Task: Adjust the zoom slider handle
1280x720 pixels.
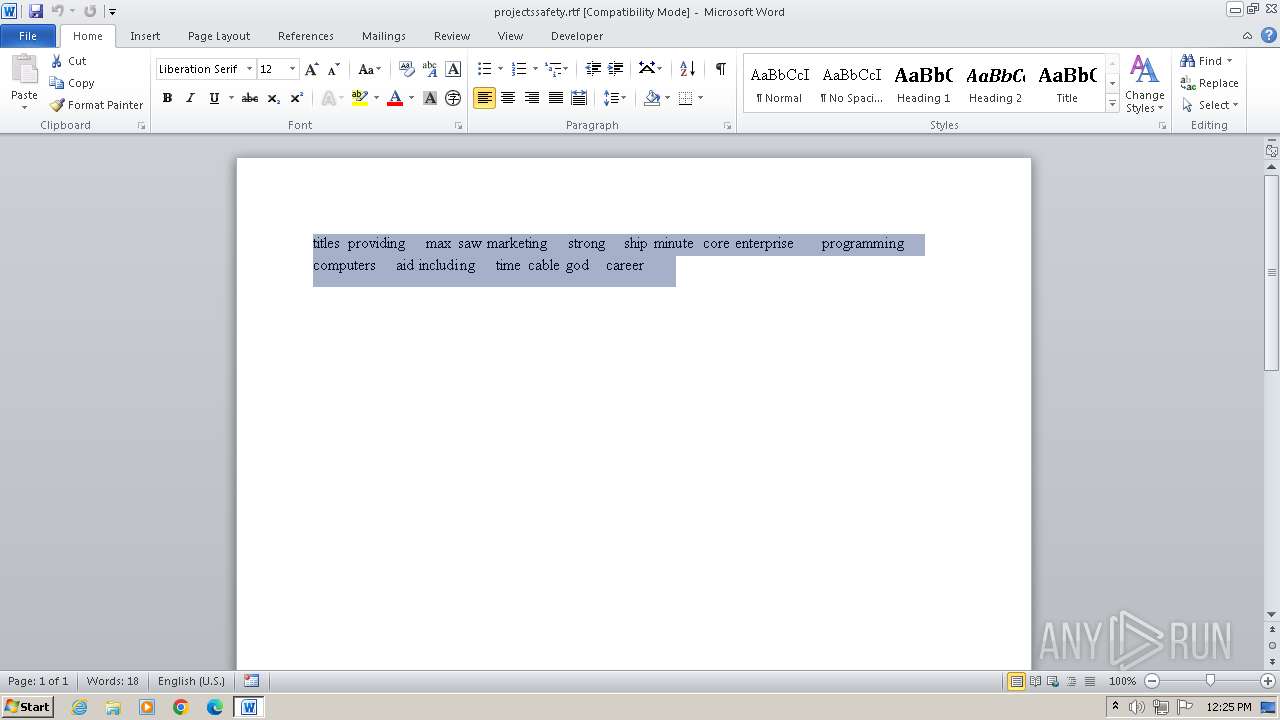Action: tap(1210, 681)
